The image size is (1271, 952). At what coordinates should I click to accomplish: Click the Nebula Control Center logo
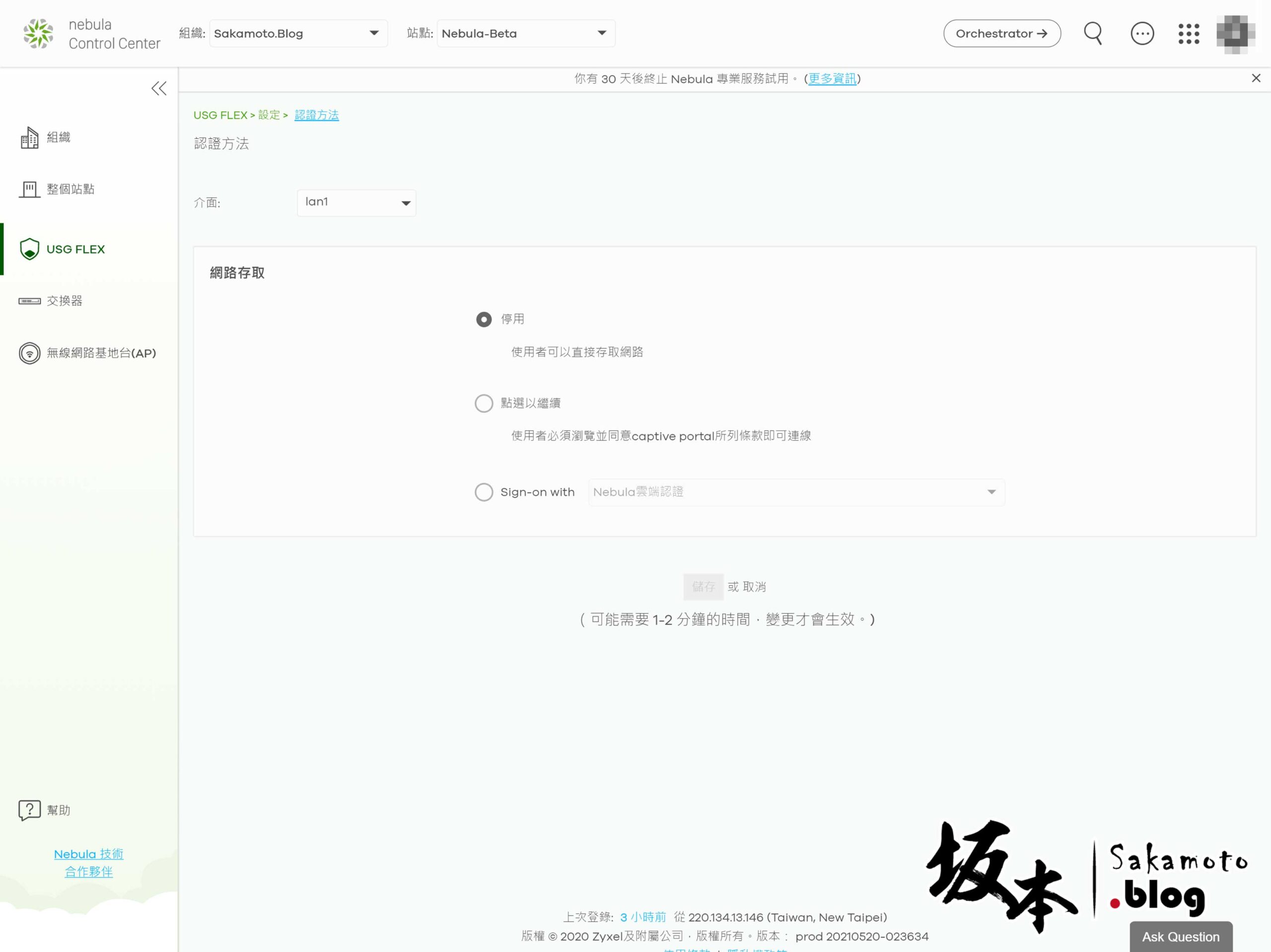click(92, 34)
